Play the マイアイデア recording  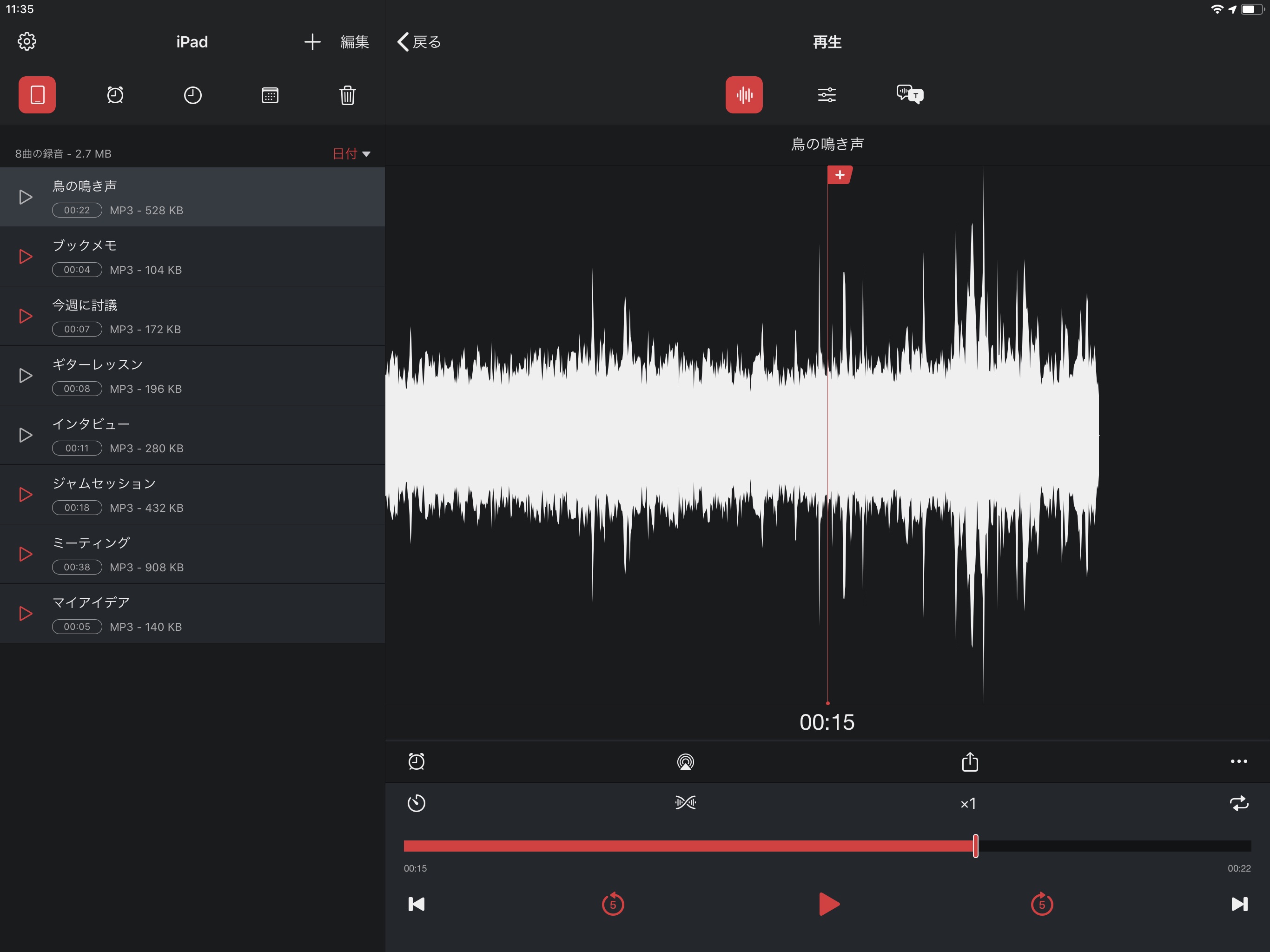[25, 613]
